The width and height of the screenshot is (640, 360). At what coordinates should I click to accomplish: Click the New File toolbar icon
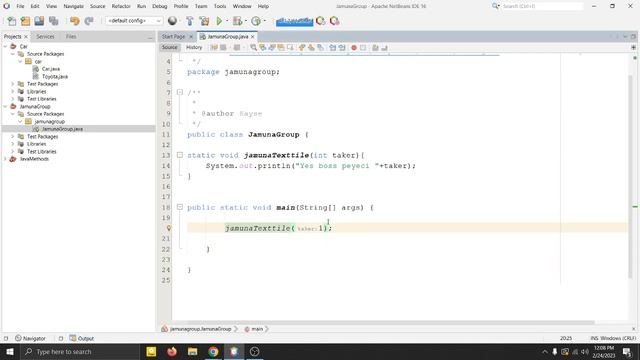pyautogui.click(x=12, y=21)
